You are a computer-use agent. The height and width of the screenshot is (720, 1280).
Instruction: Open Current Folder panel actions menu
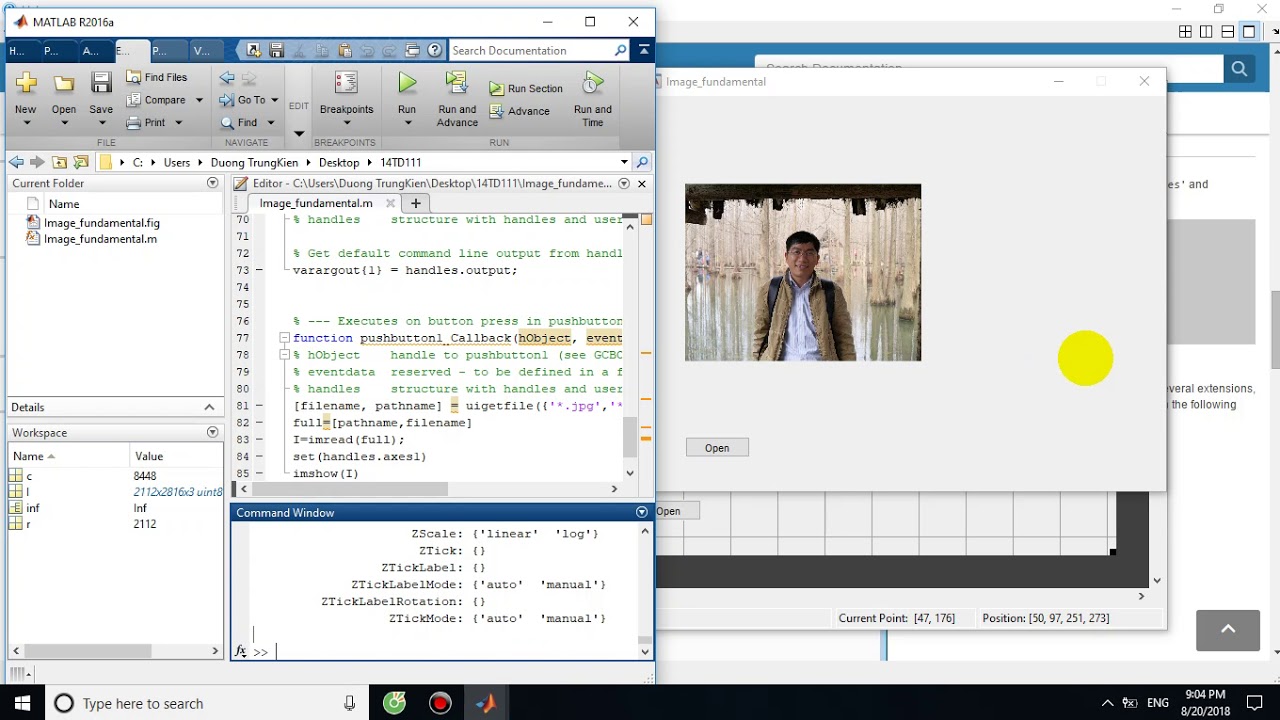click(212, 183)
